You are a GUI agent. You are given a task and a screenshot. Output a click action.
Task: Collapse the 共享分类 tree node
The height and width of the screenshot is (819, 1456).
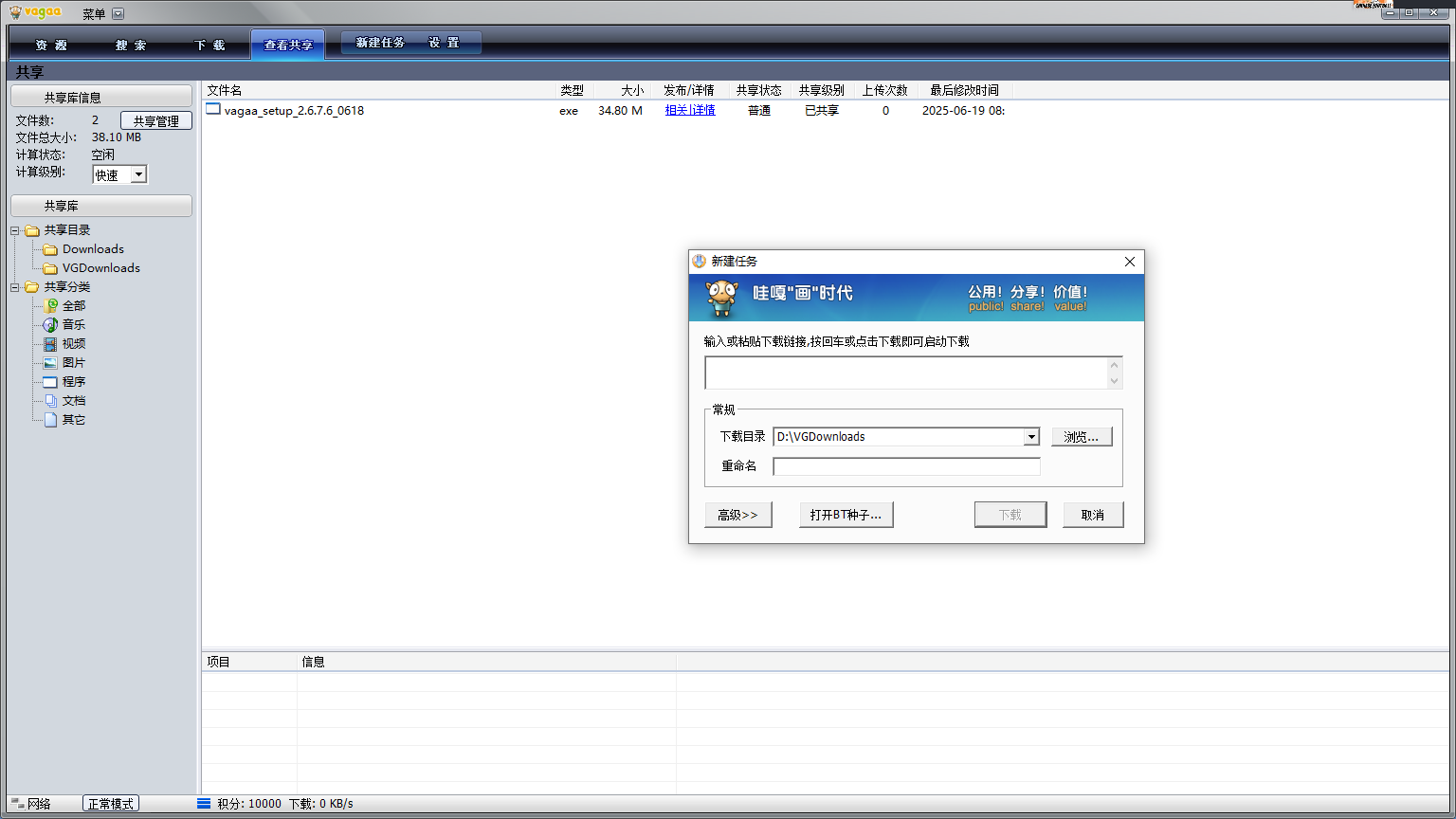pos(15,287)
